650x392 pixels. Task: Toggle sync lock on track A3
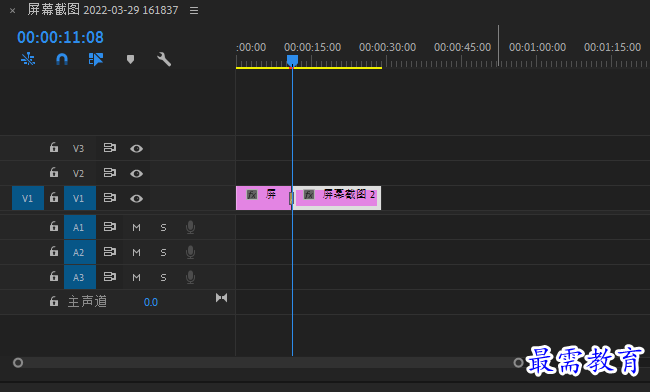(110, 276)
